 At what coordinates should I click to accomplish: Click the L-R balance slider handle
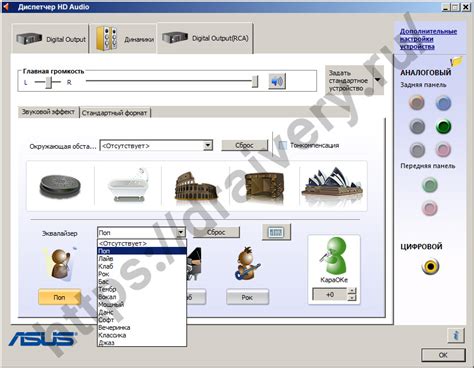[49, 82]
